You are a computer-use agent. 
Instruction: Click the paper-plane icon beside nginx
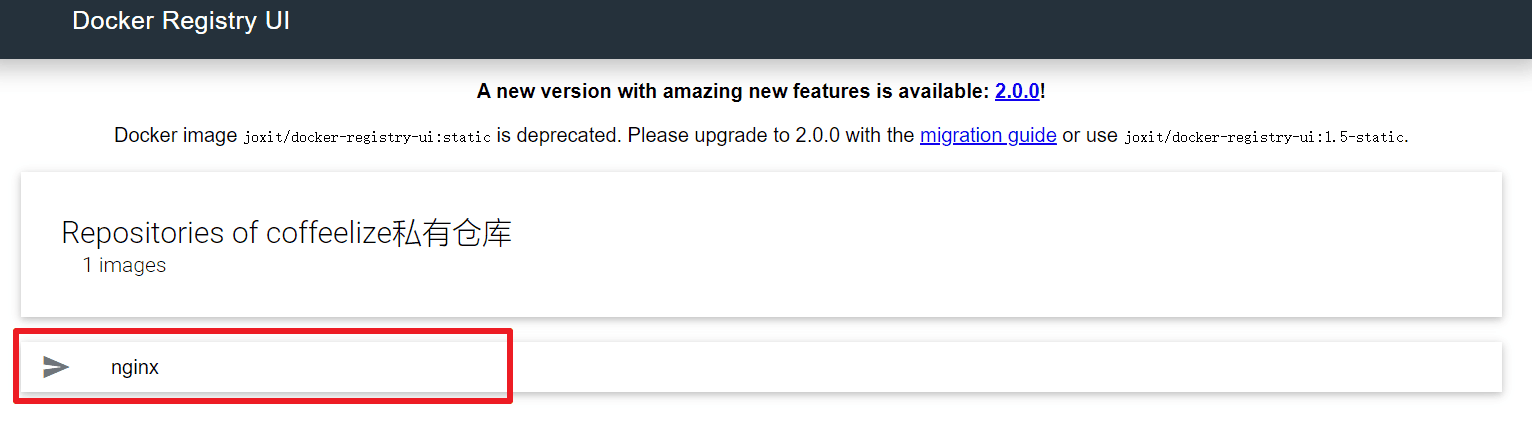tap(56, 367)
